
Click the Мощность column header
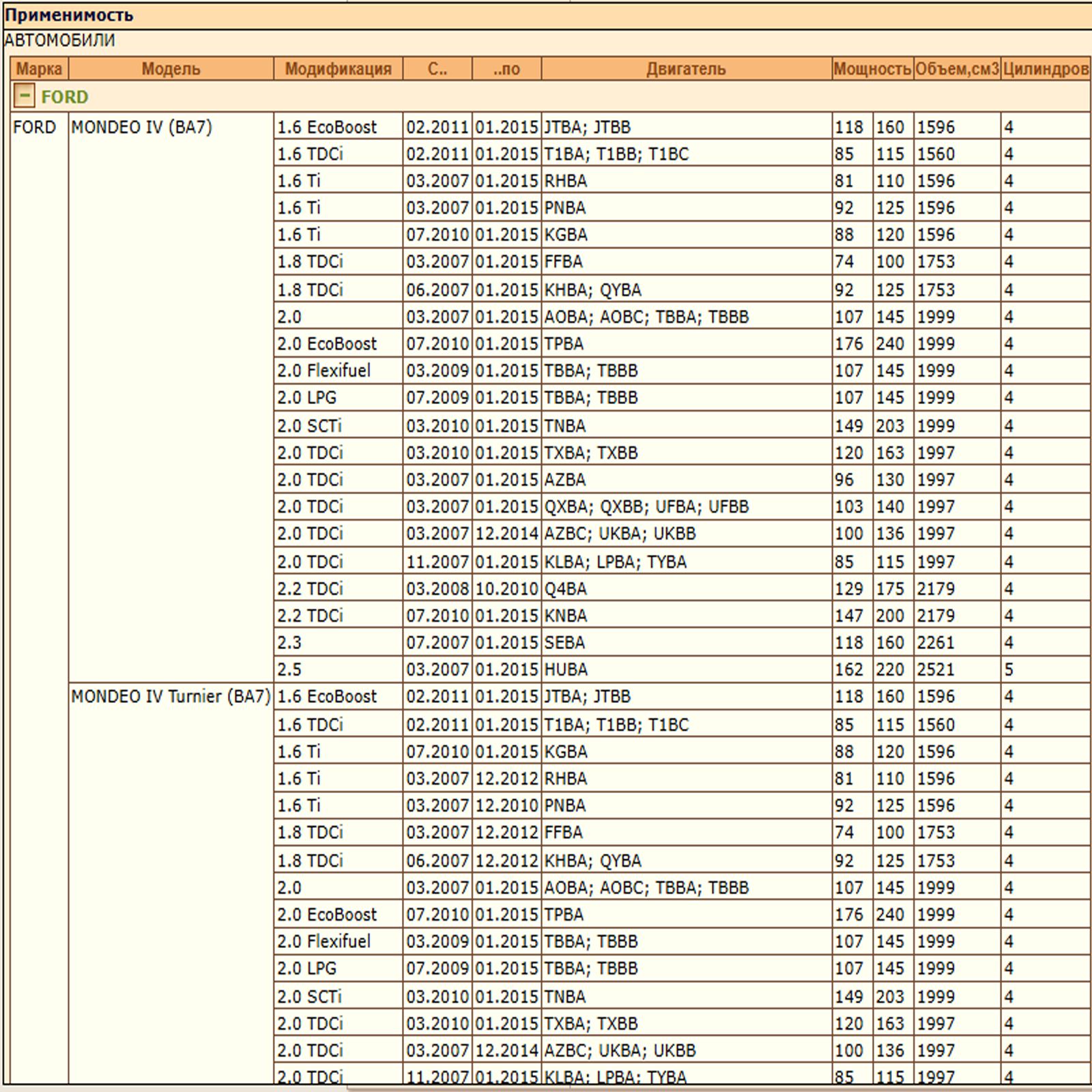click(872, 69)
